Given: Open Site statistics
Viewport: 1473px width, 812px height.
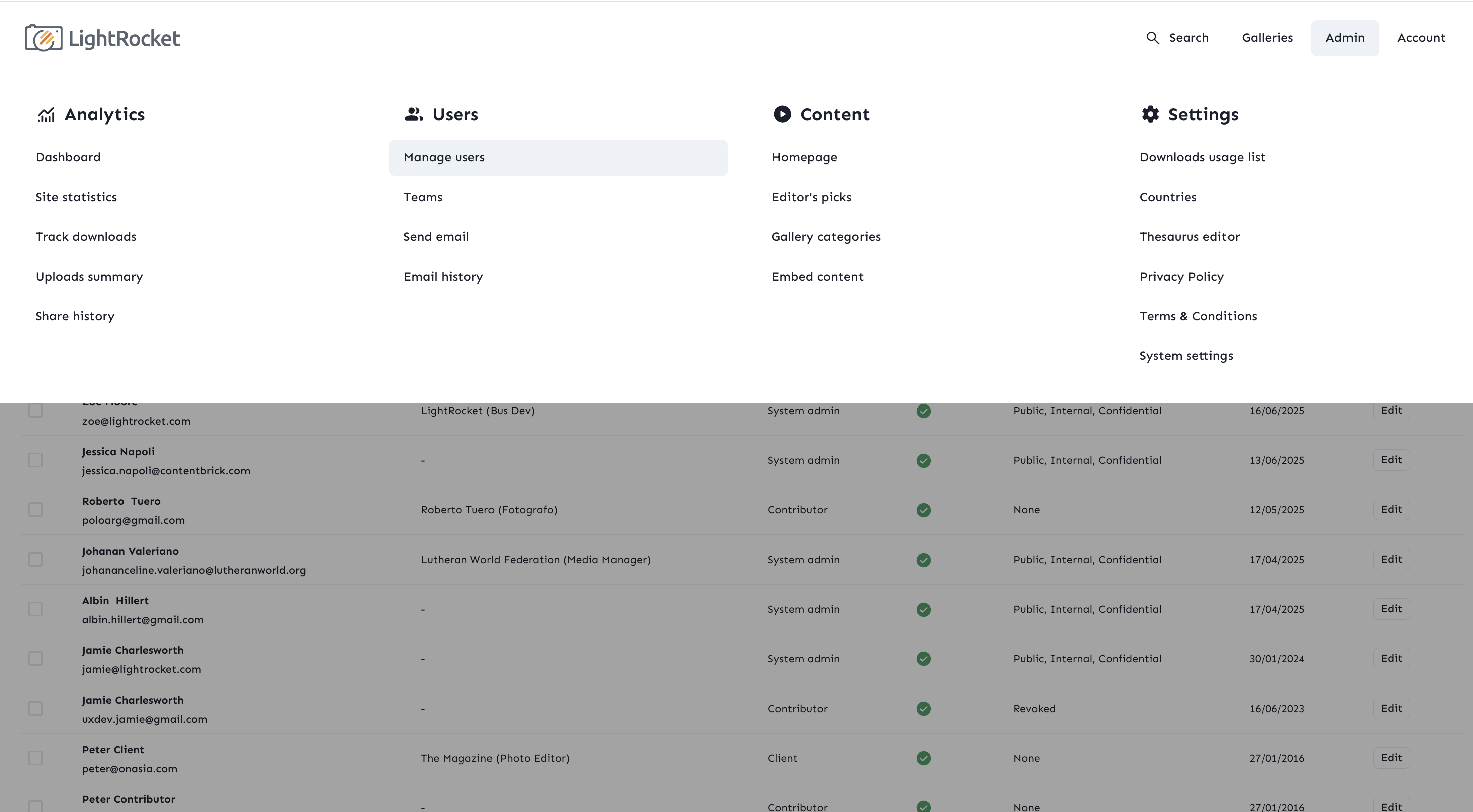Looking at the screenshot, I should pos(76,197).
